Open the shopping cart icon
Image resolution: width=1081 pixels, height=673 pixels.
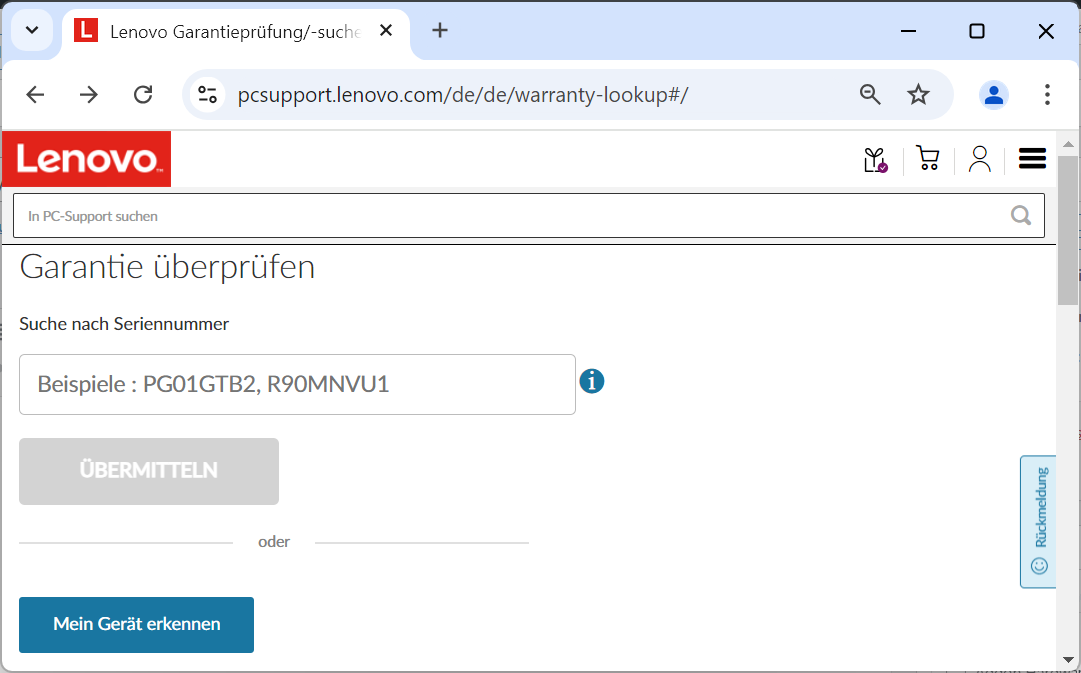coord(927,160)
